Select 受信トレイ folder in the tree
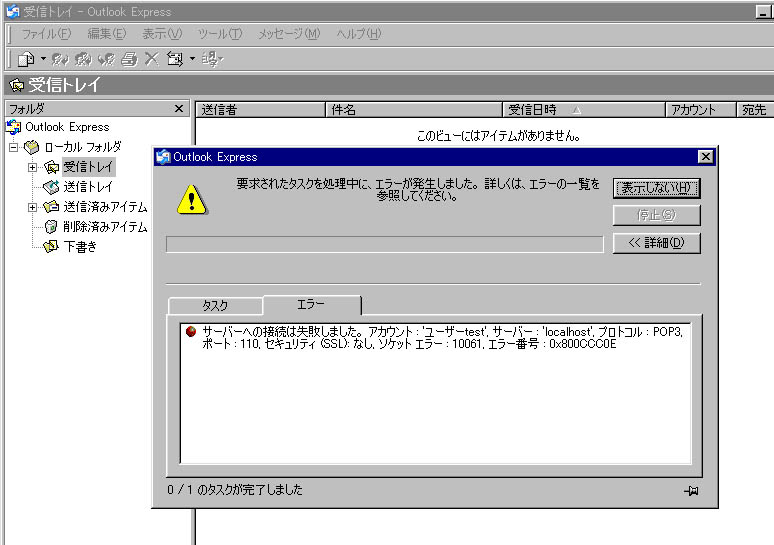The width and height of the screenshot is (774, 545). click(88, 167)
